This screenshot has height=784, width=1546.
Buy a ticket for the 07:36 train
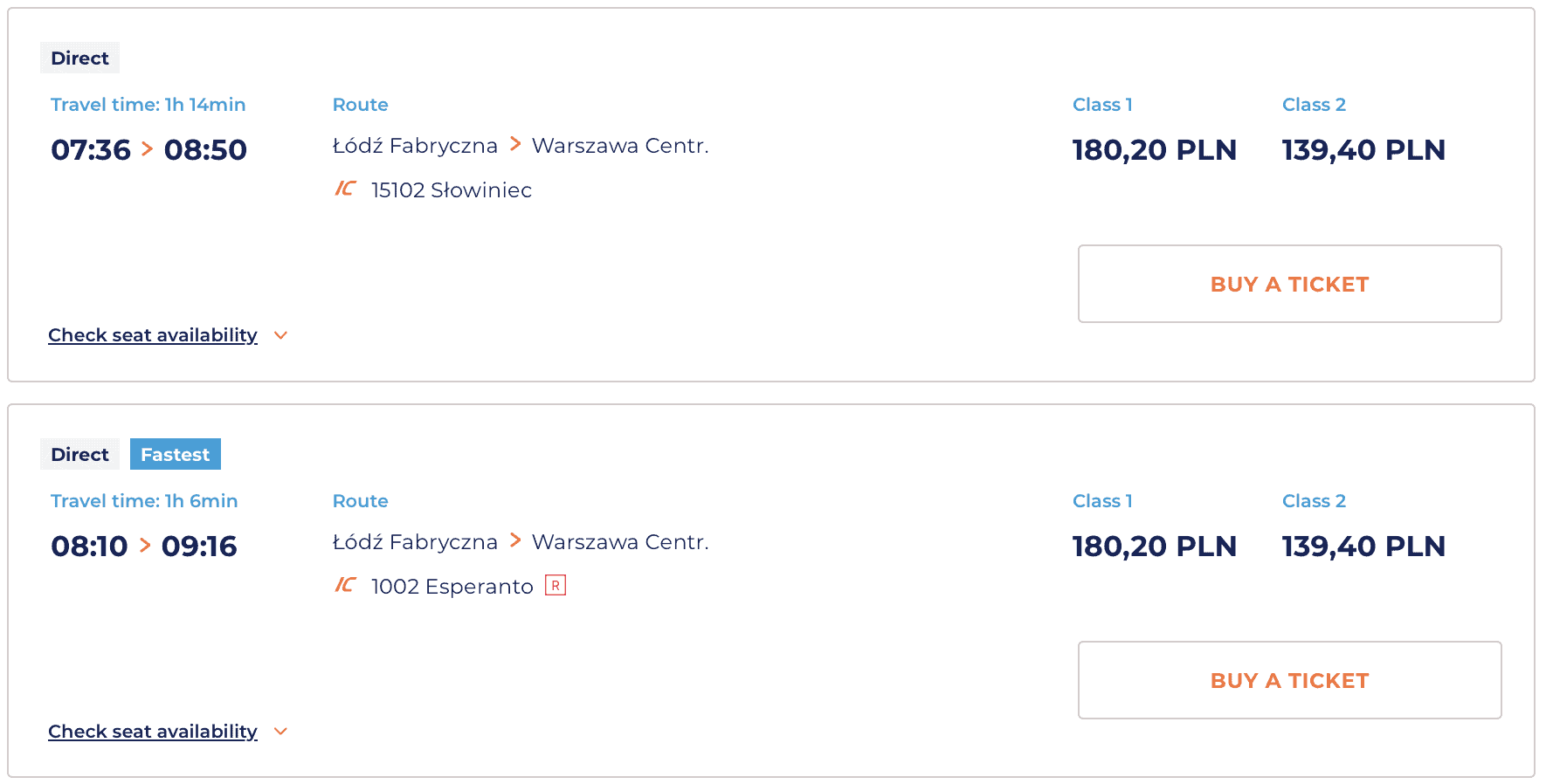[1289, 284]
